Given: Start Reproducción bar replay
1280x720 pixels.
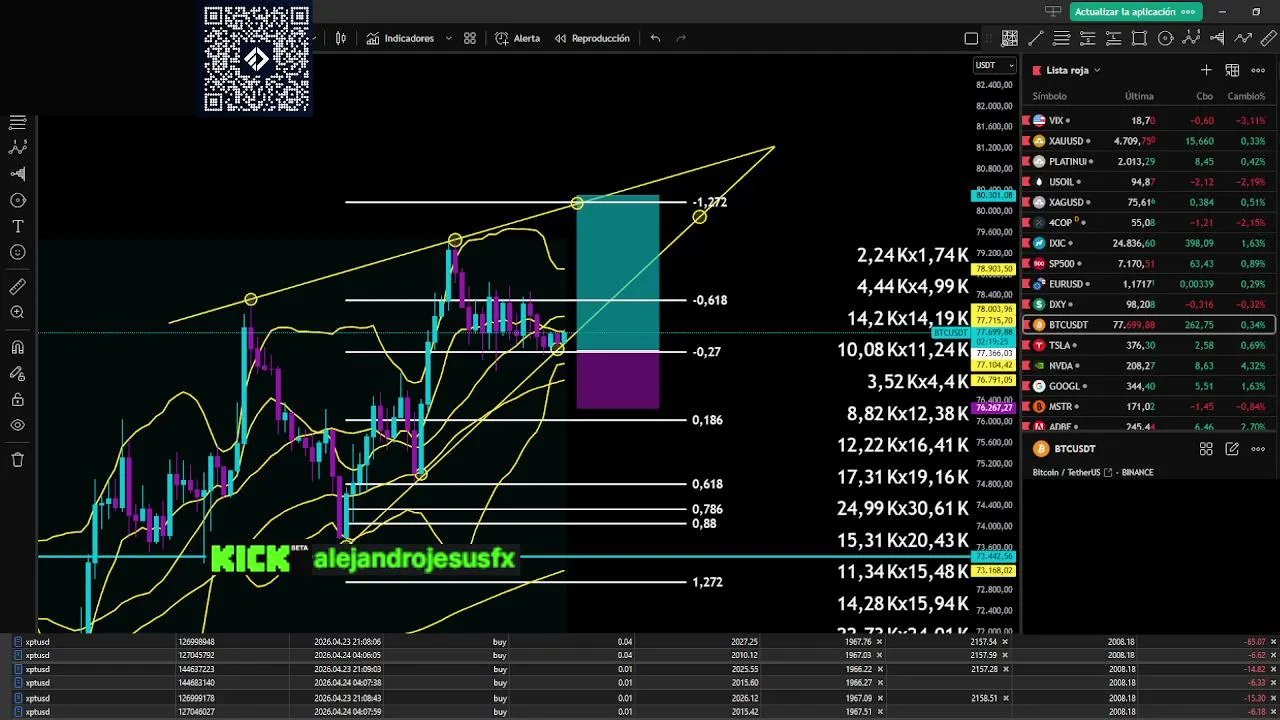Looking at the screenshot, I should (x=592, y=38).
